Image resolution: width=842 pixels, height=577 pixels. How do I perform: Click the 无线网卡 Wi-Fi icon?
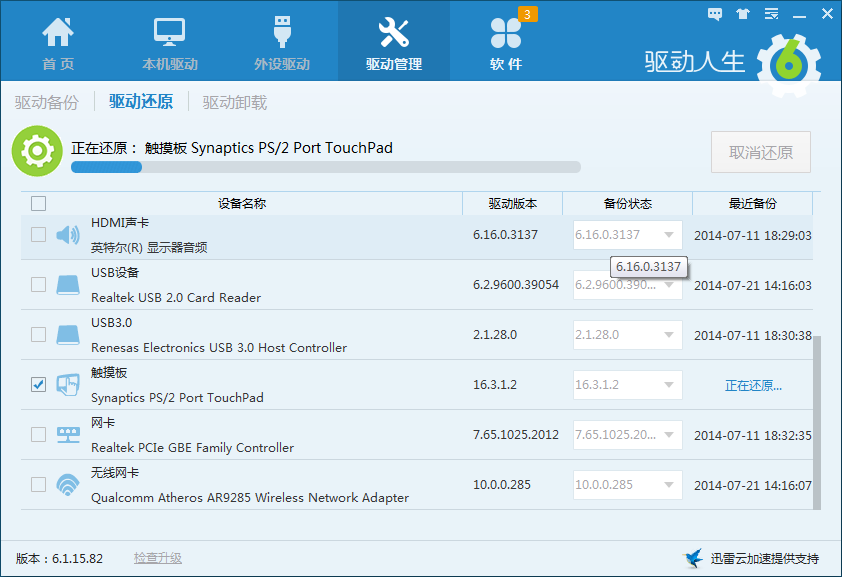(x=68, y=485)
